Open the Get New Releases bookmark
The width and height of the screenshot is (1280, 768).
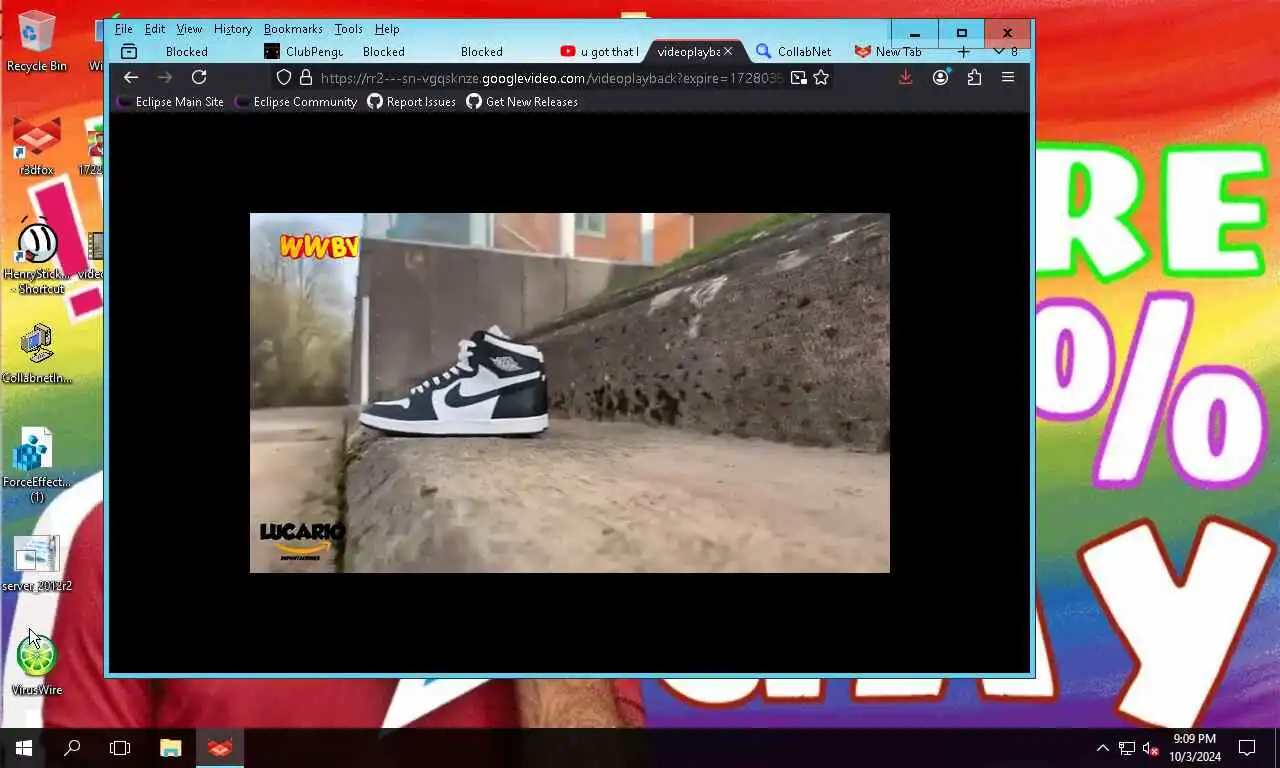coord(522,102)
